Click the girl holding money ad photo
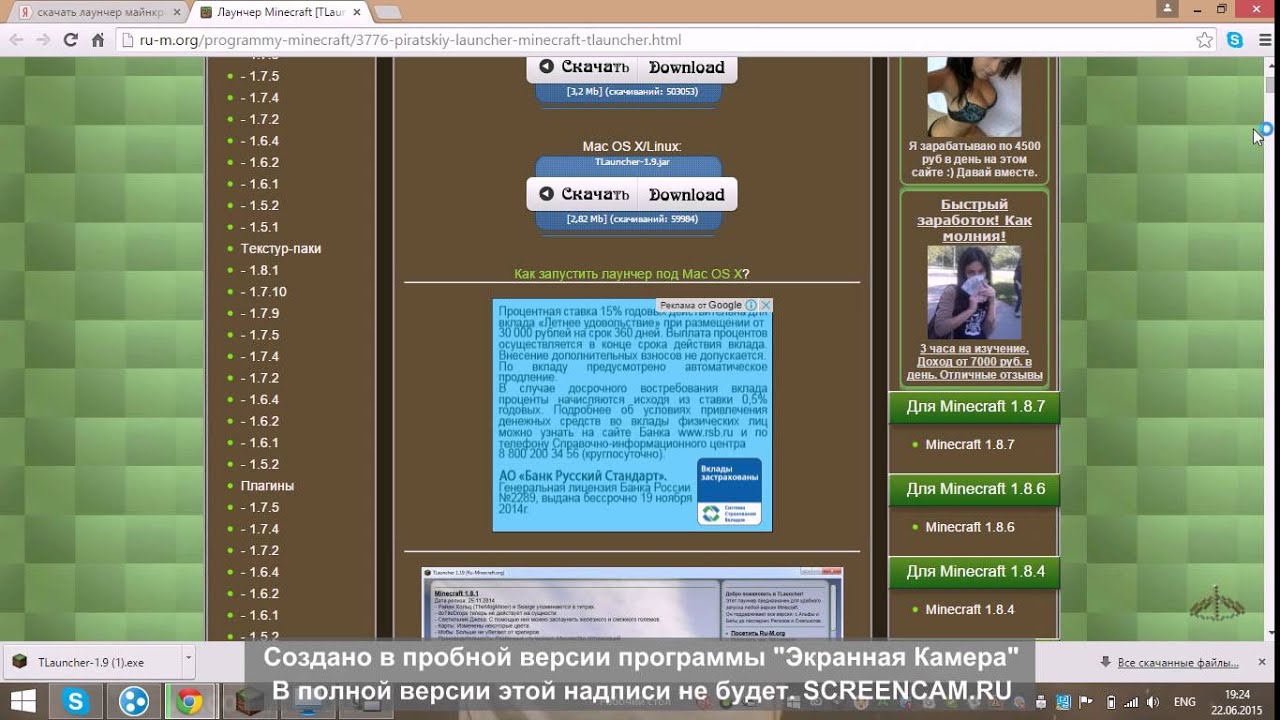This screenshot has width=1280, height=720. pos(974,292)
